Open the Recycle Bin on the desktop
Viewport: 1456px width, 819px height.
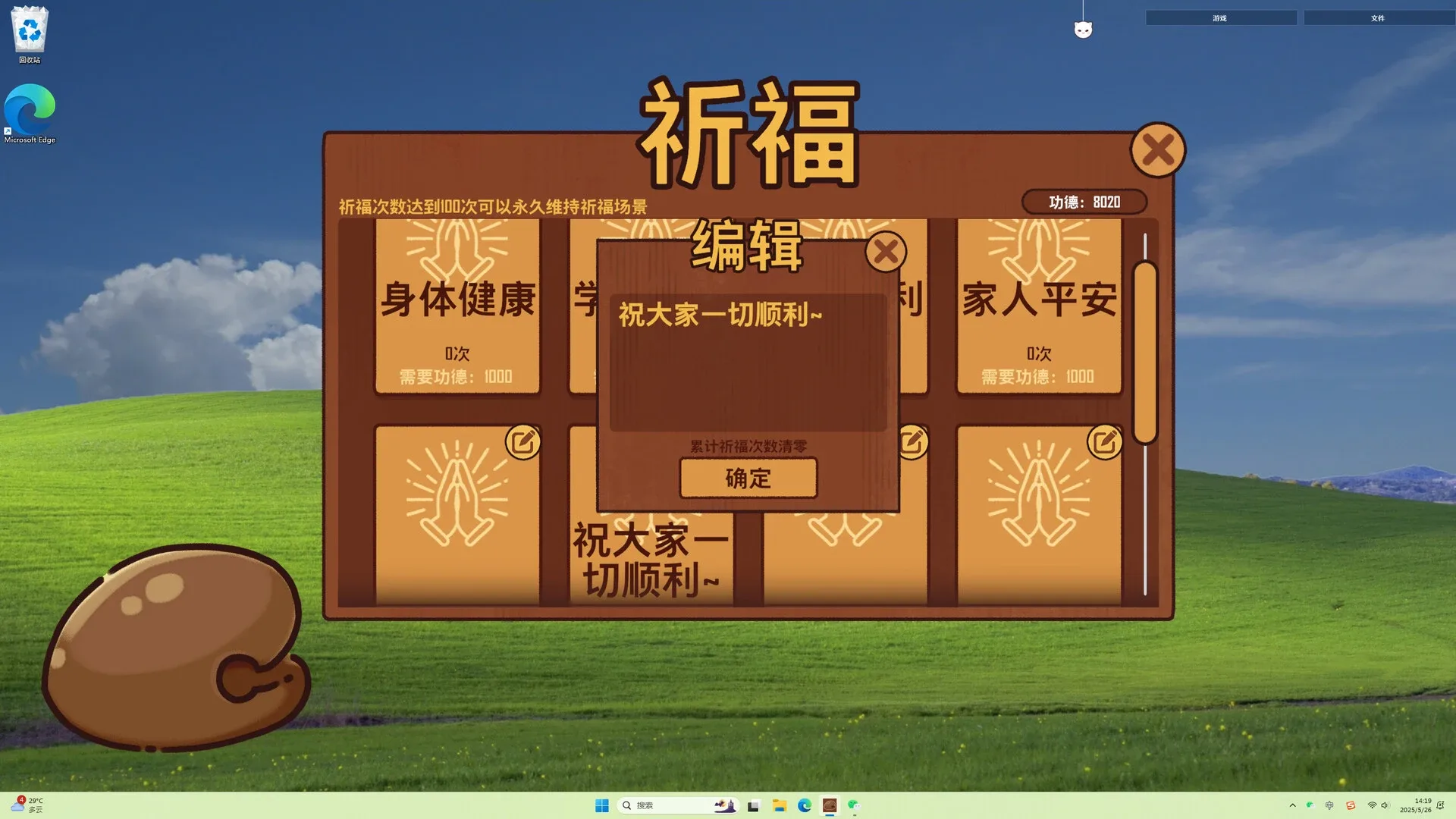(x=29, y=30)
